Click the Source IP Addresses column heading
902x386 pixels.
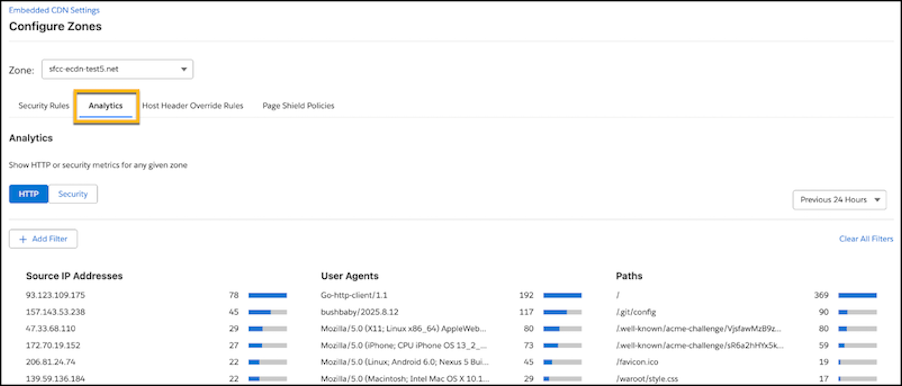click(74, 276)
